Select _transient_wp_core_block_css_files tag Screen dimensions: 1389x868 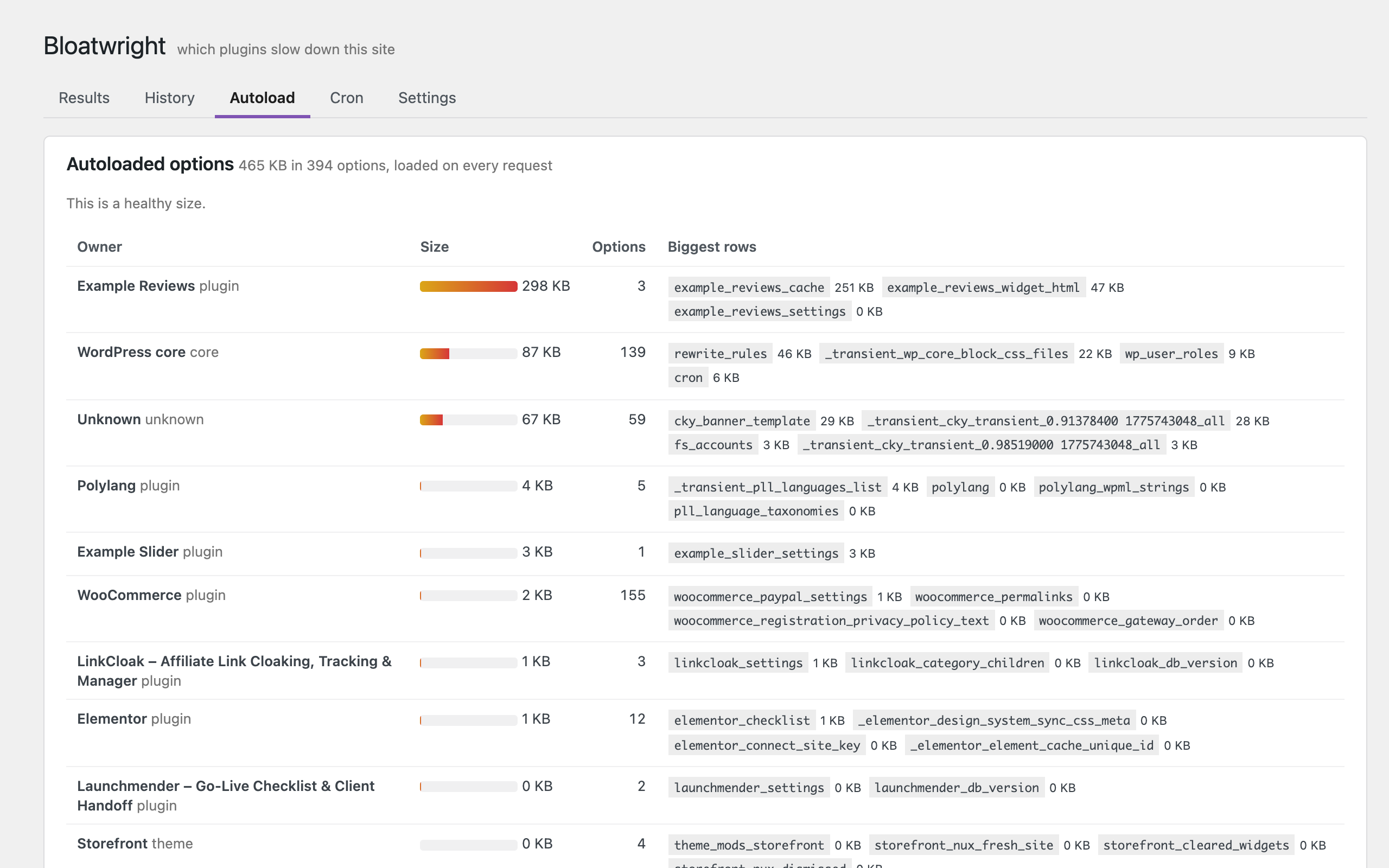click(x=946, y=354)
